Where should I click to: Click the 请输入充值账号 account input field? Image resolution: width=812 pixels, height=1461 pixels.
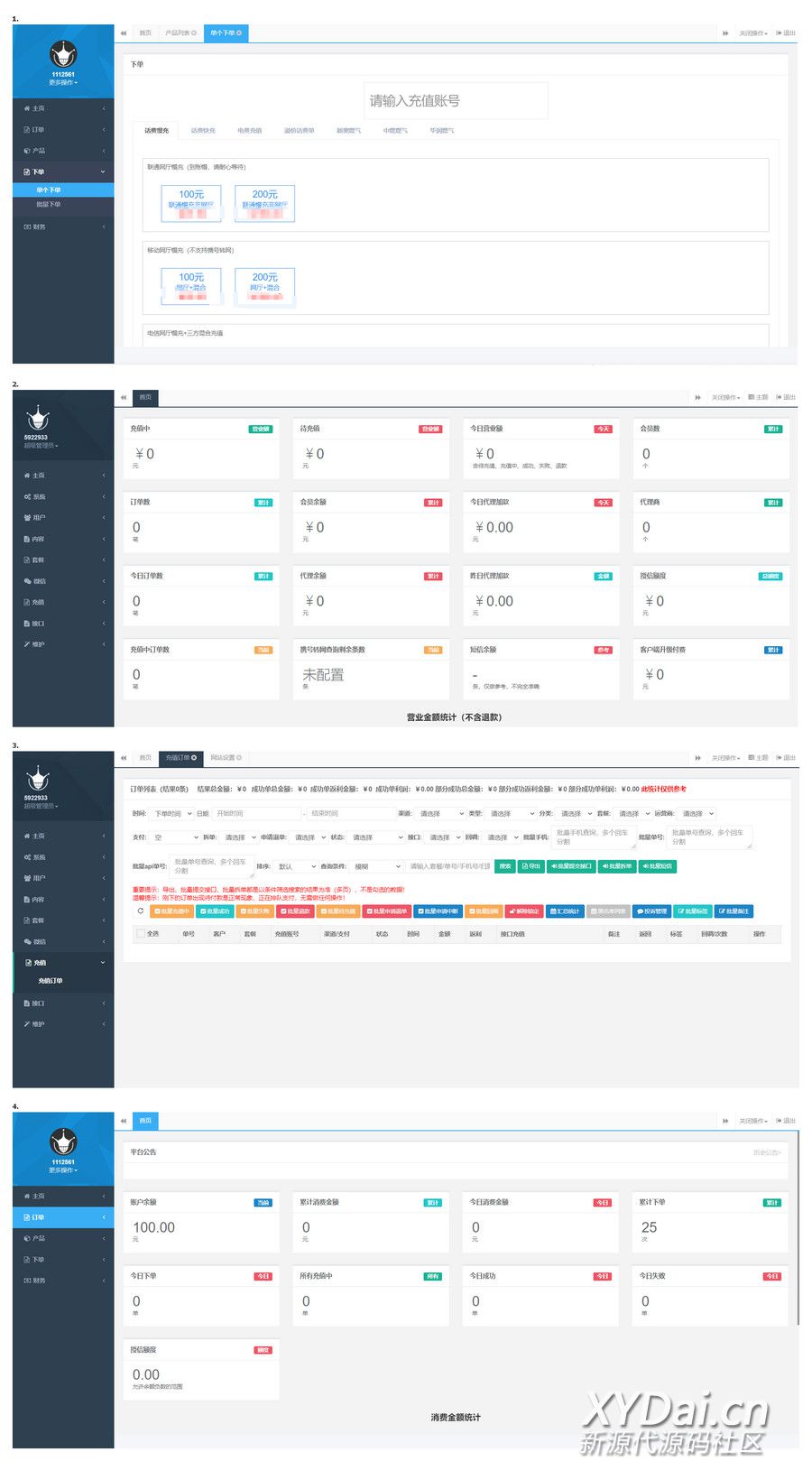tap(456, 100)
